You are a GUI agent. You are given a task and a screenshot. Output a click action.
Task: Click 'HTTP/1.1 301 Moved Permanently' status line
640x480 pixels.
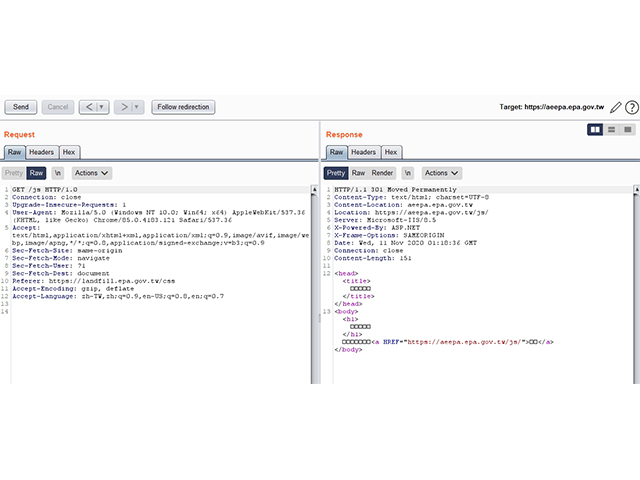396,189
